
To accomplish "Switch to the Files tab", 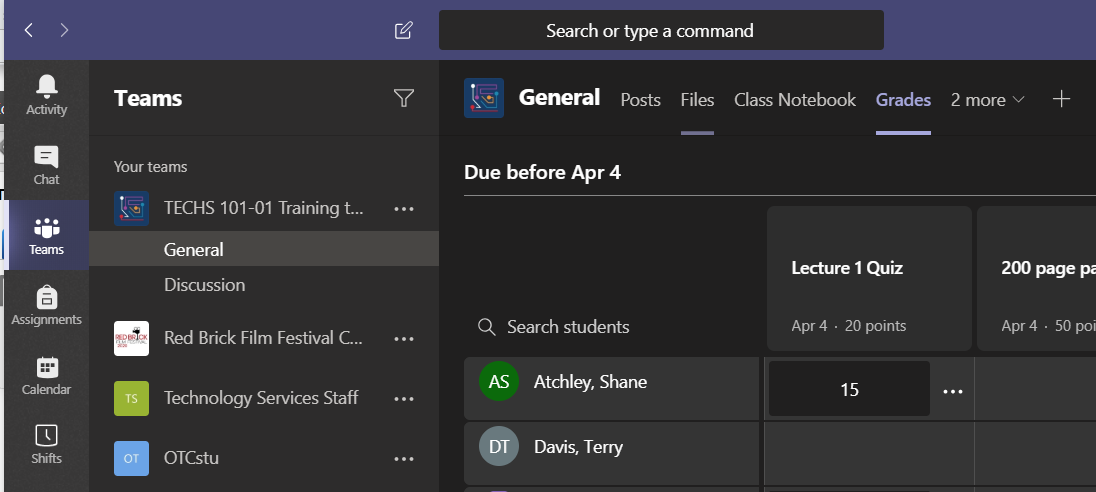I will tap(698, 100).
